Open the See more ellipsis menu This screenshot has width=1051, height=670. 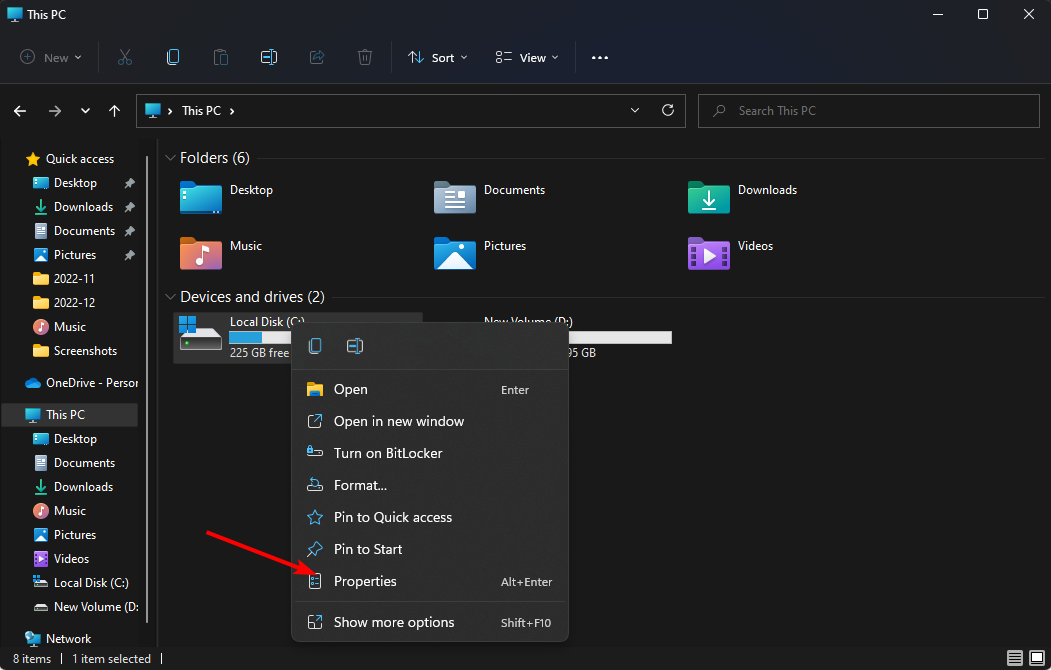pyautogui.click(x=600, y=58)
